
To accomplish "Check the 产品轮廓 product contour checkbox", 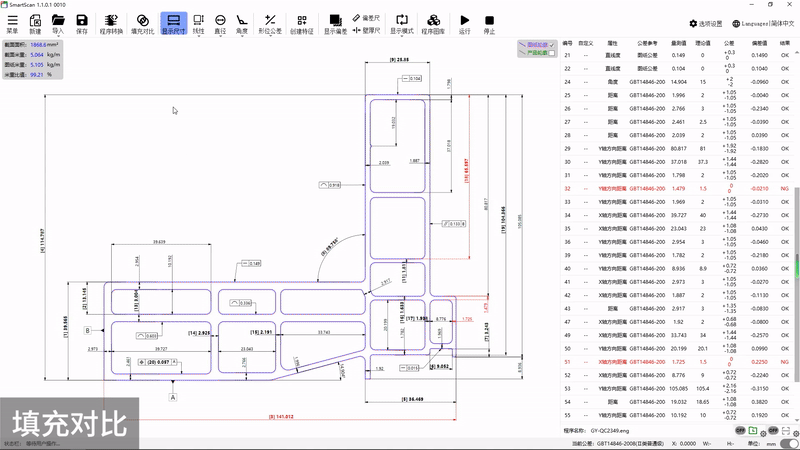I will [x=551, y=53].
